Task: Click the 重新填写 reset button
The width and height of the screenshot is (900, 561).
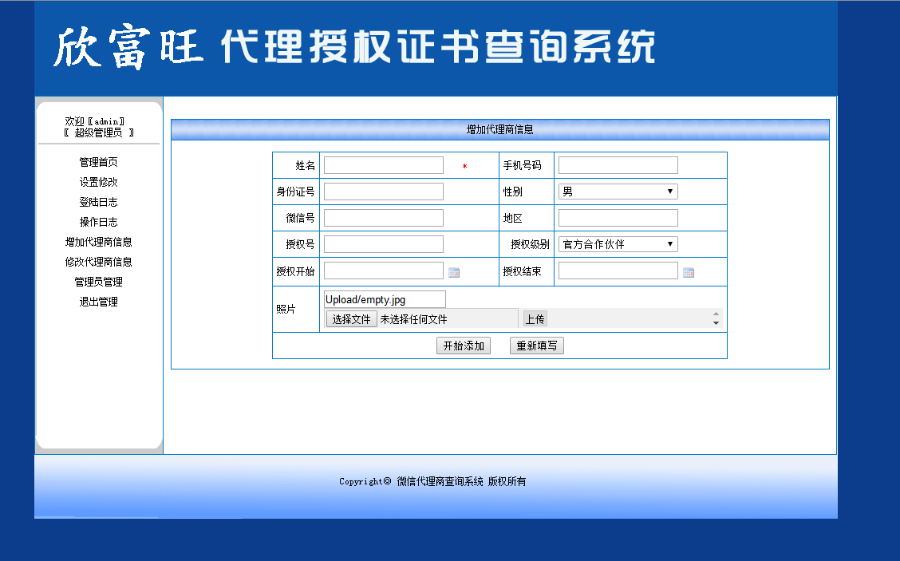Action: pyautogui.click(x=537, y=346)
